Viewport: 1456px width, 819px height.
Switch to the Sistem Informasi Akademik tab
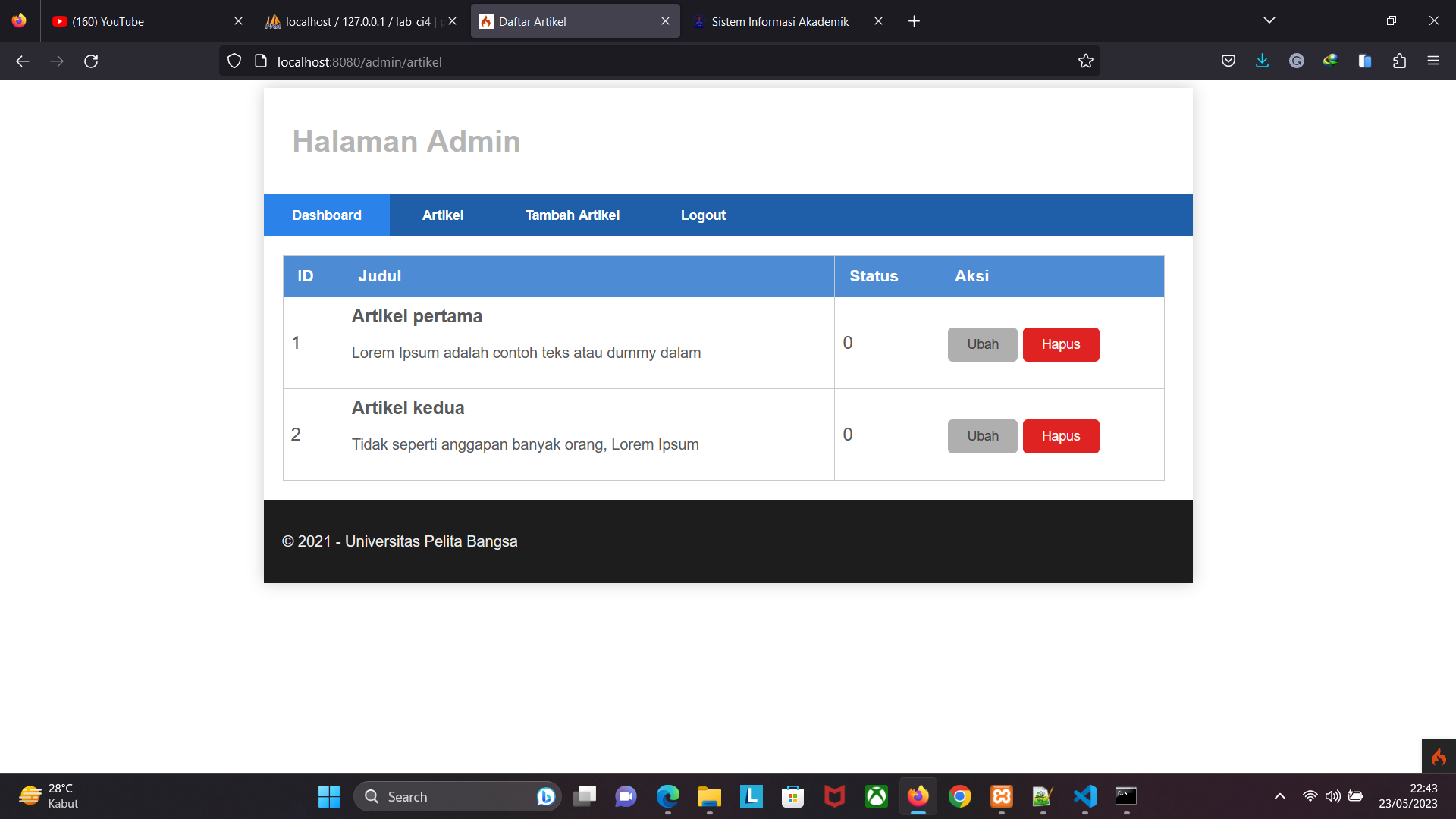tap(780, 21)
